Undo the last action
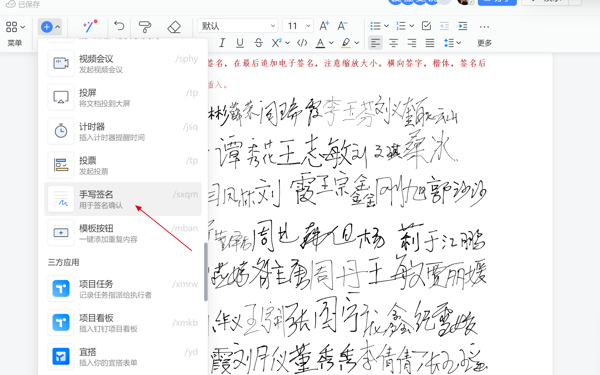Viewport: 600px width, 375px height. (x=119, y=26)
